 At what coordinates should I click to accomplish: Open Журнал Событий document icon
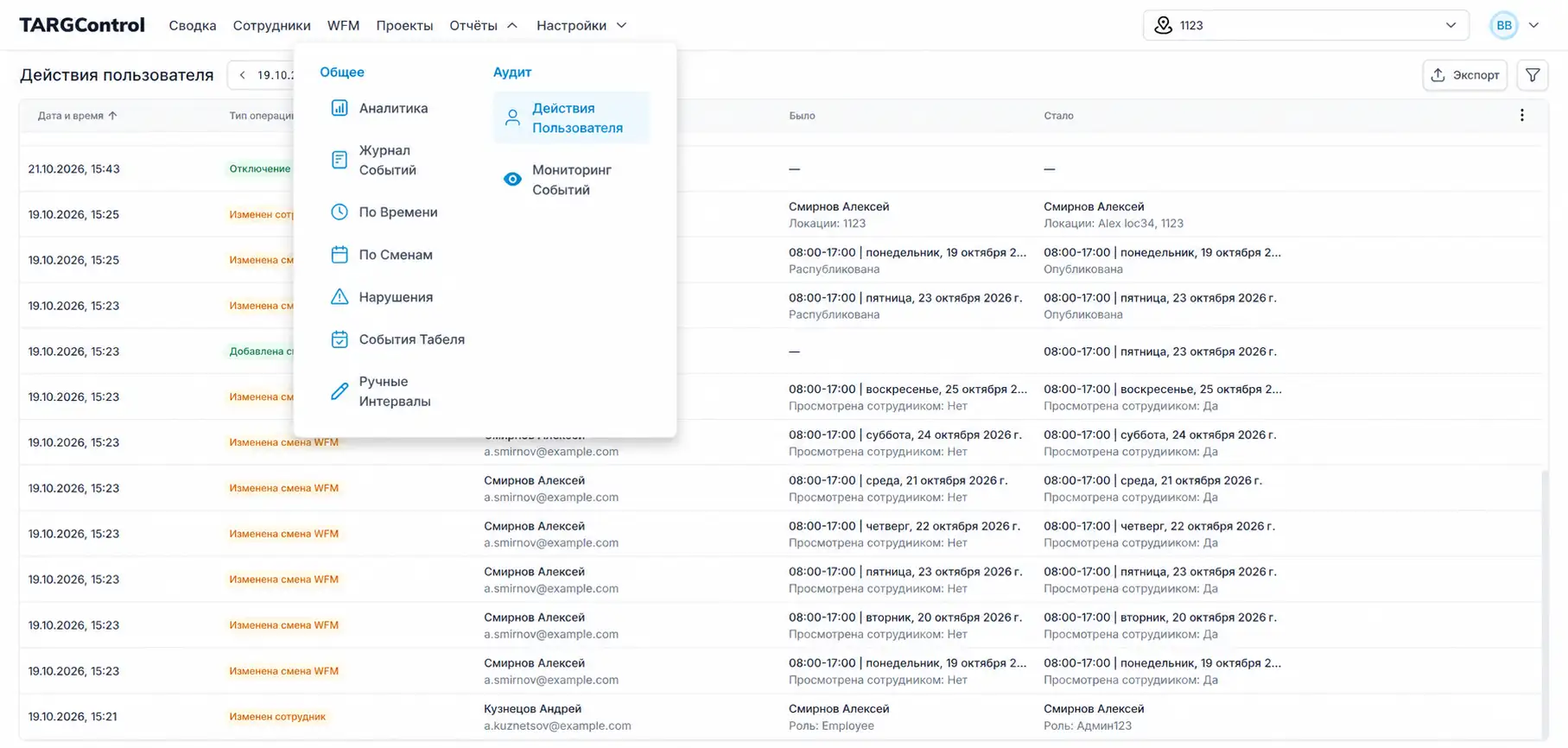340,160
